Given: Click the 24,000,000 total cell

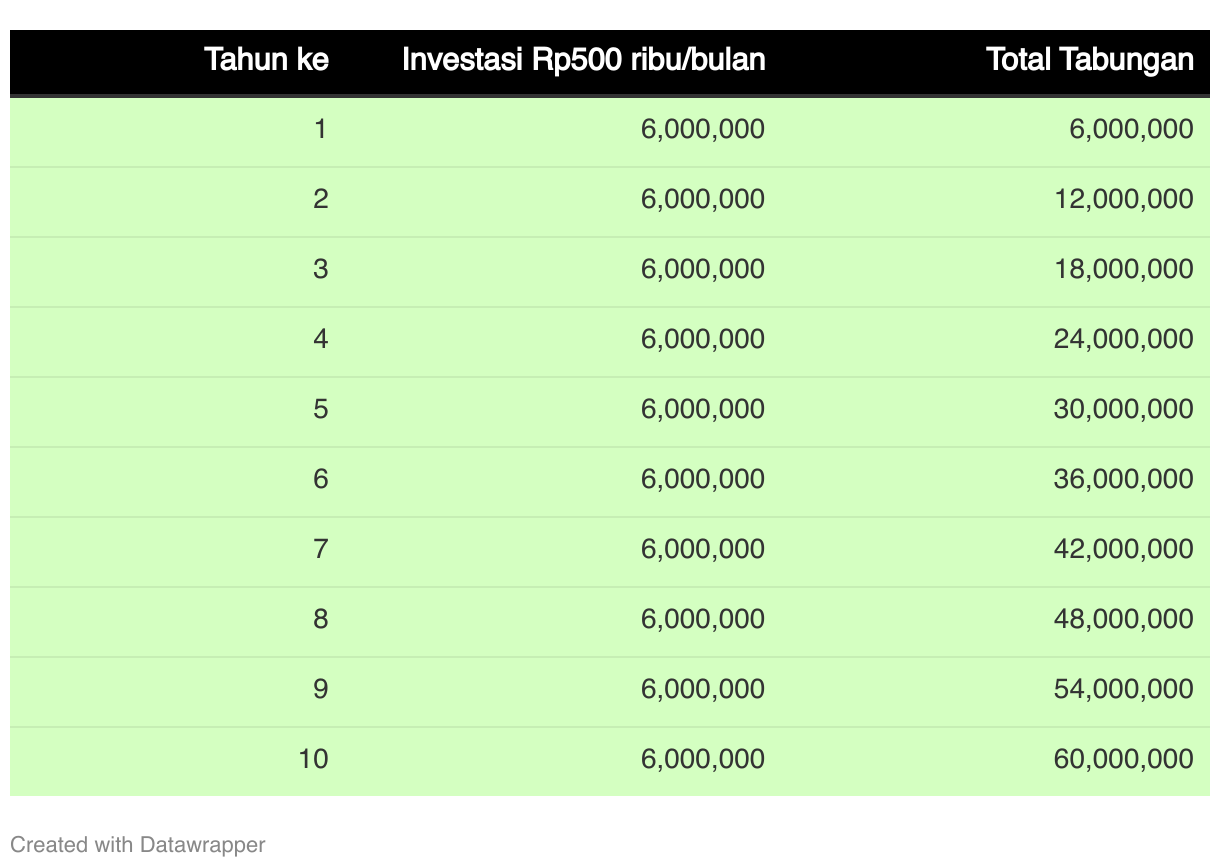Looking at the screenshot, I should coord(1123,339).
